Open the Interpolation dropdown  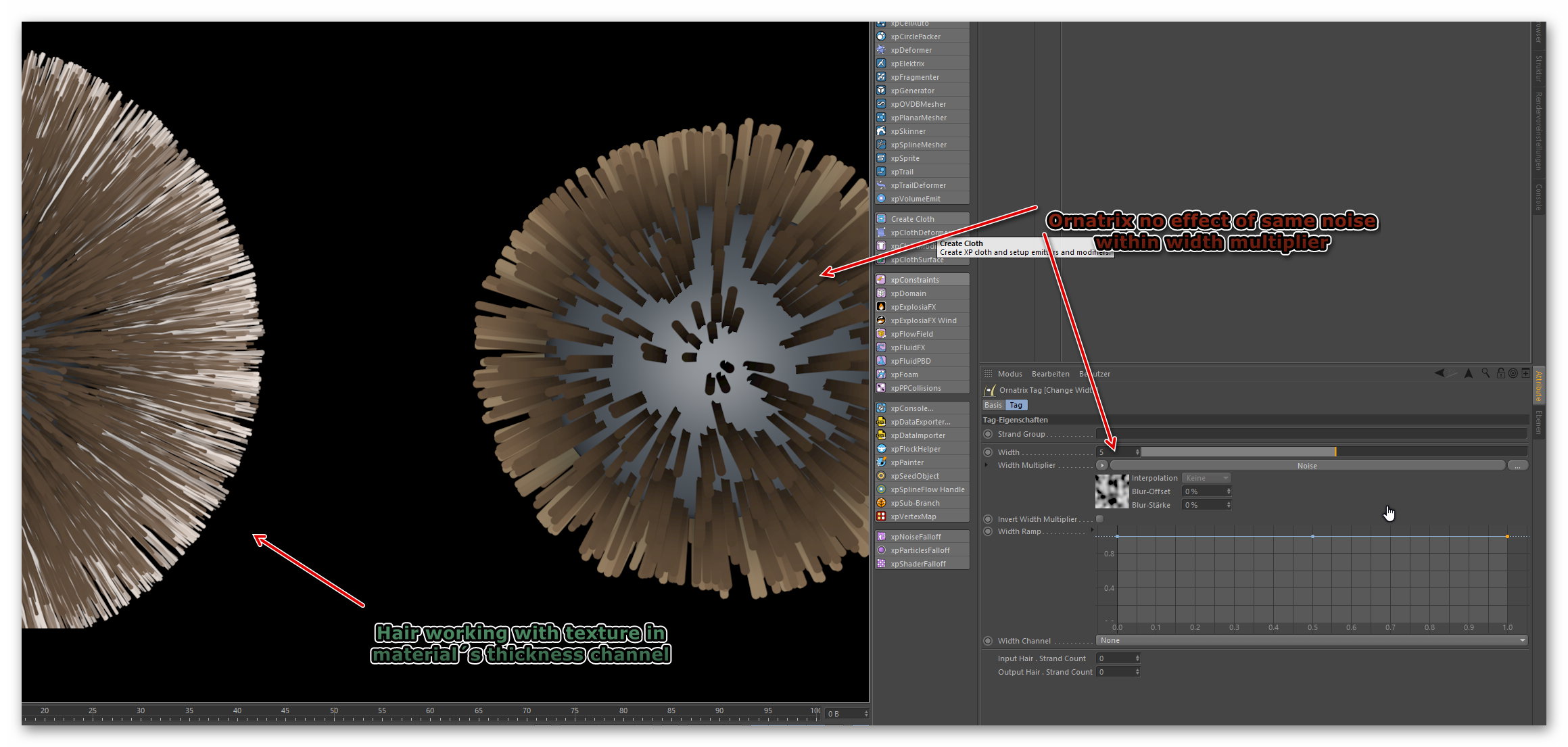point(1206,478)
